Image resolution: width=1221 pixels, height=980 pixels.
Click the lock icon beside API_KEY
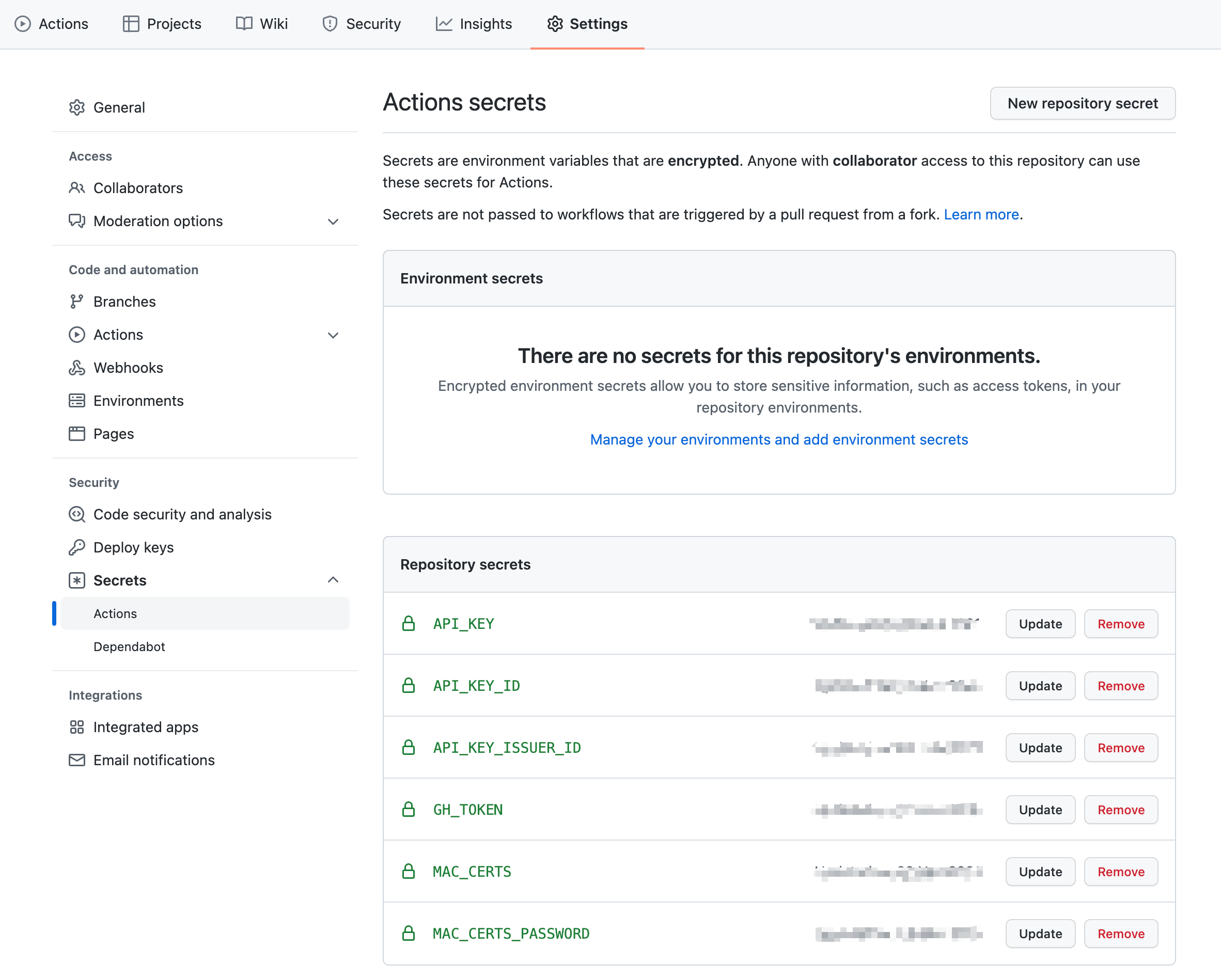(x=409, y=623)
